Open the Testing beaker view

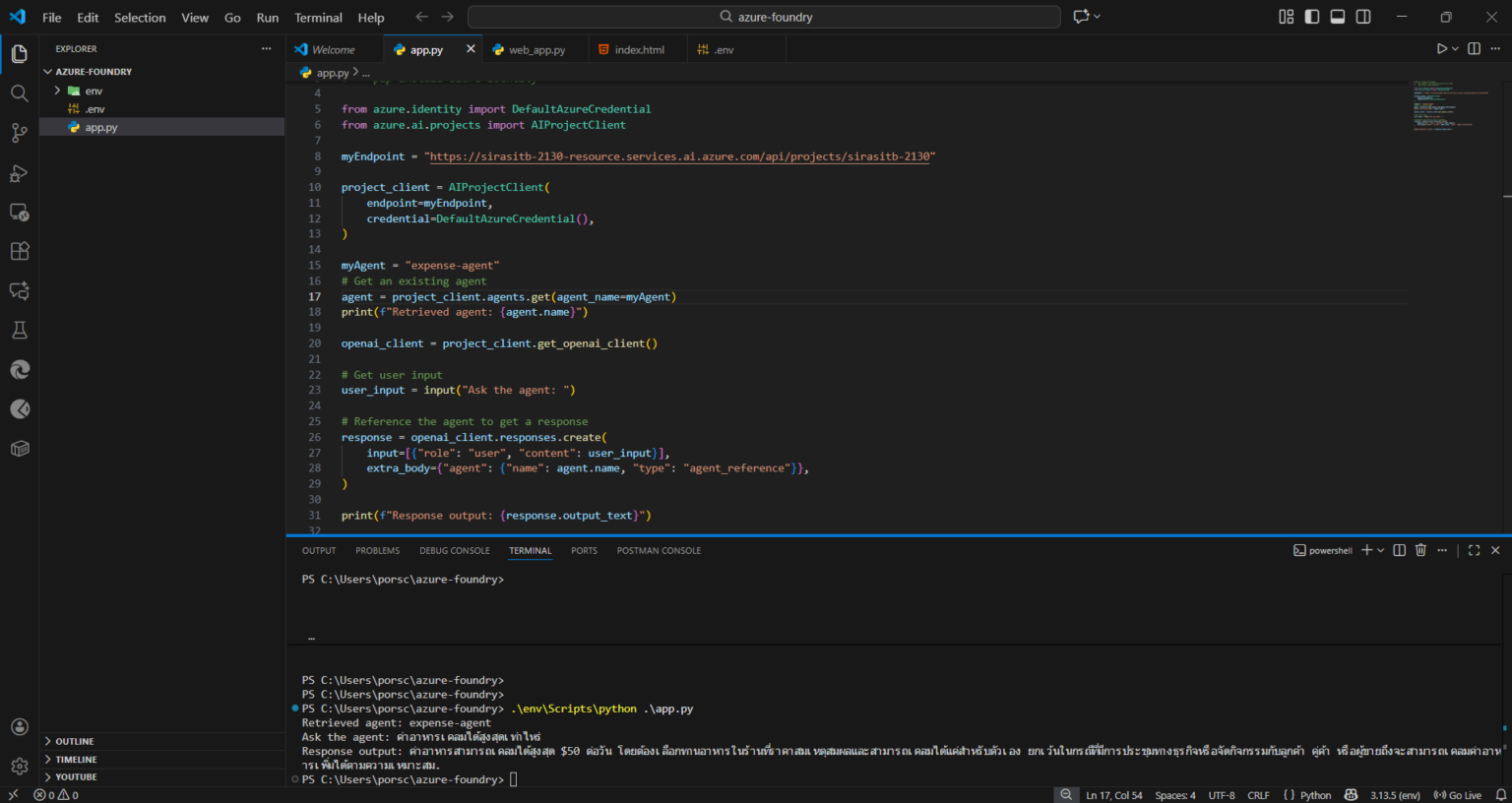coord(19,330)
